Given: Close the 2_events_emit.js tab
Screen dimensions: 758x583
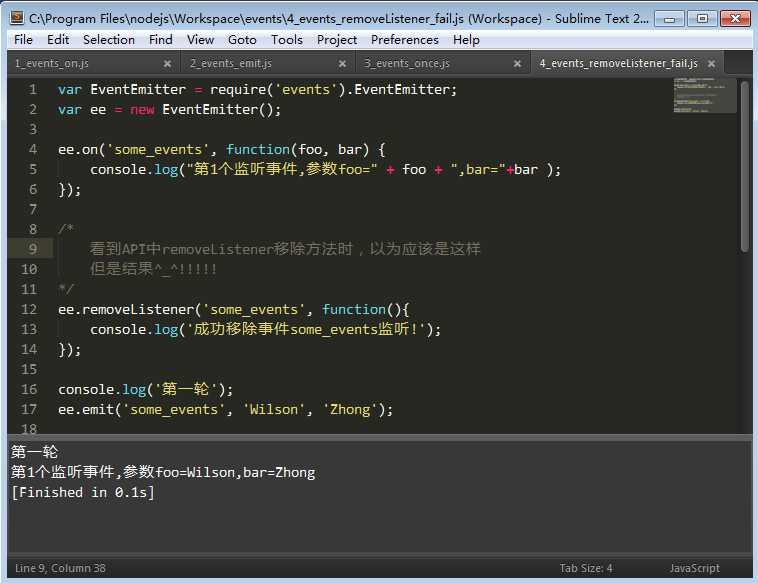Looking at the screenshot, I should 342,63.
